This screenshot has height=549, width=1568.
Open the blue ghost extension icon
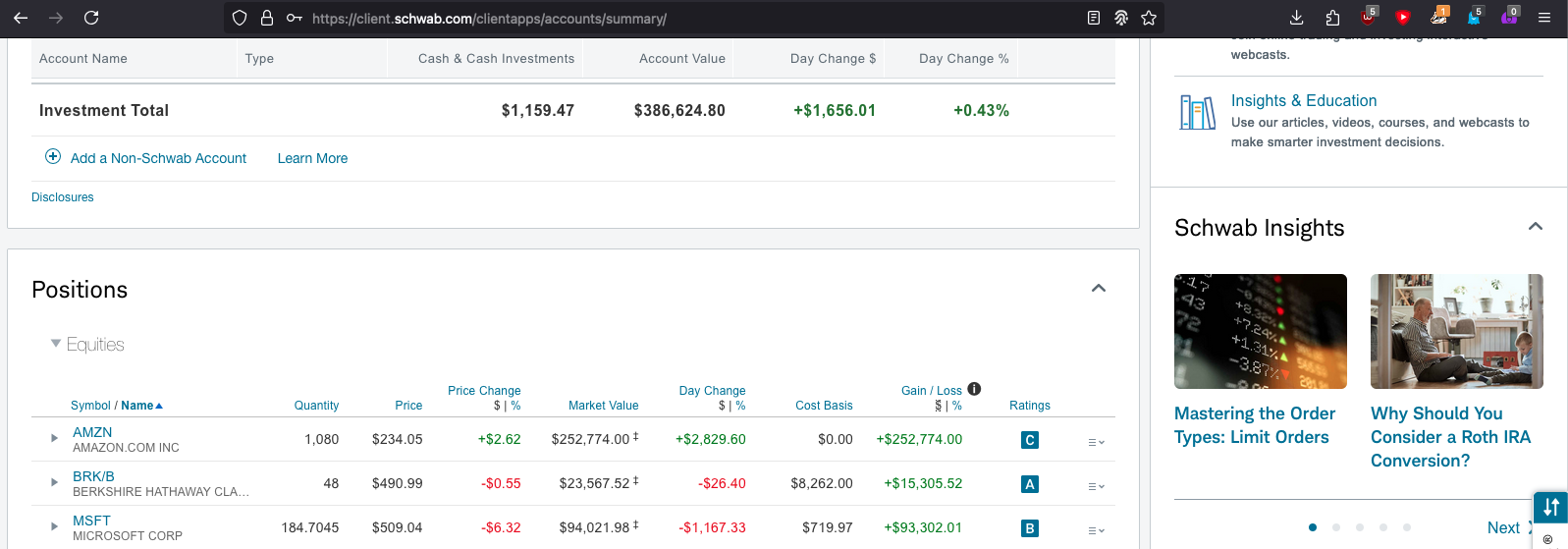(x=1475, y=16)
